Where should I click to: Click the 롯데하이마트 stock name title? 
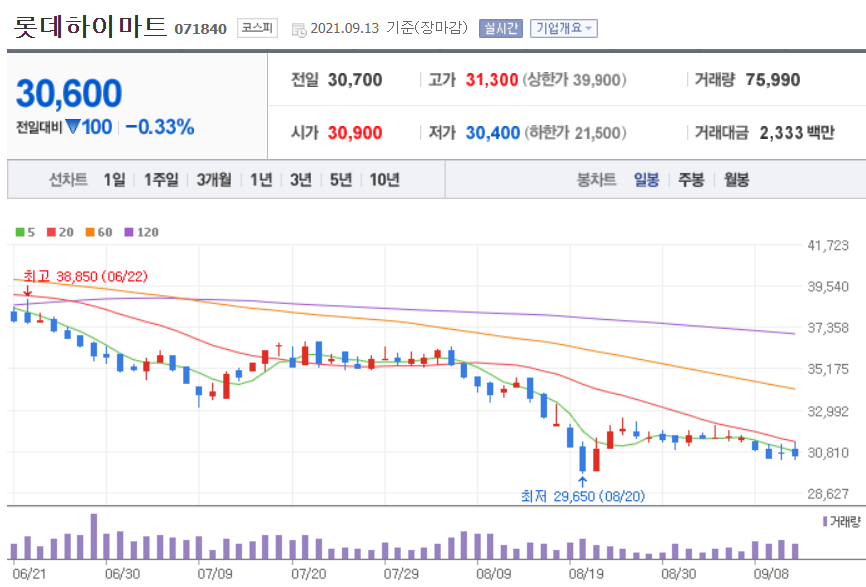tap(90, 27)
